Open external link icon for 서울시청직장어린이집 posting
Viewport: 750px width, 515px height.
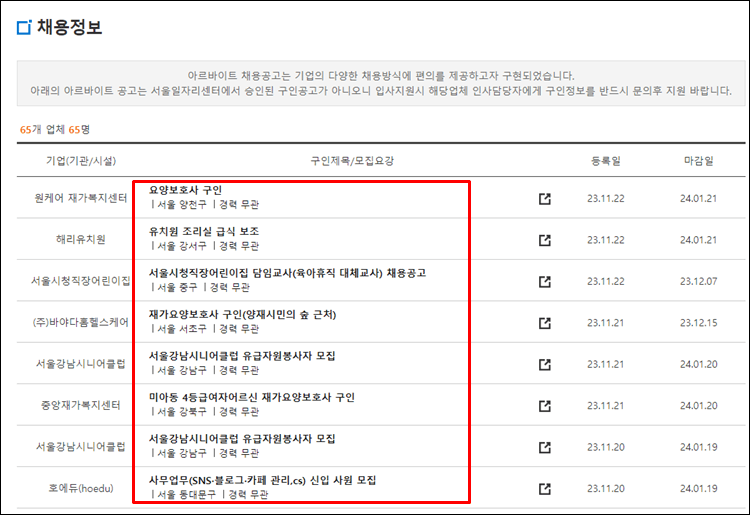[x=544, y=281]
